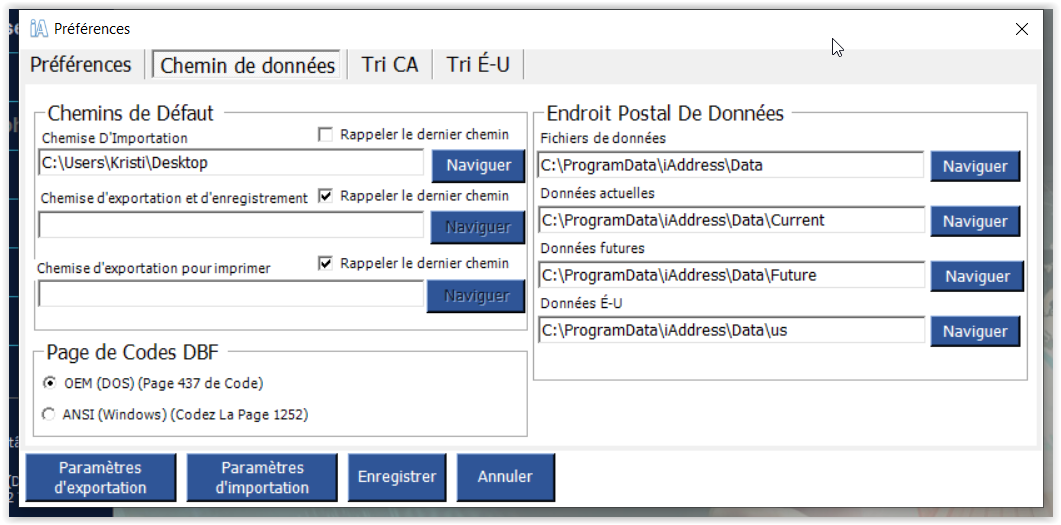Screen dimensions: 1061x525
Task: Select the Tri É-U tab
Action: (478, 64)
